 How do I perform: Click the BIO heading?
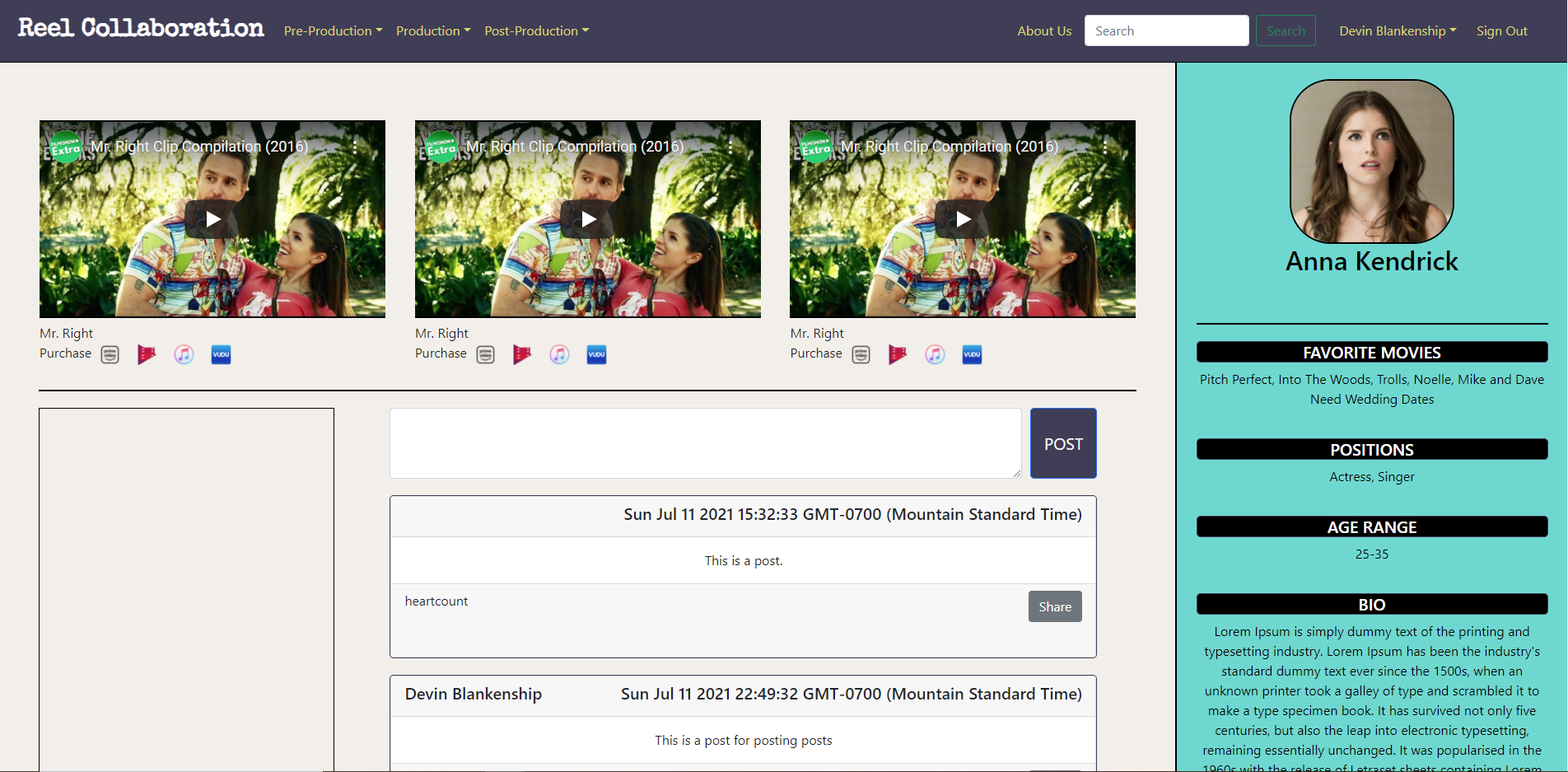pyautogui.click(x=1371, y=604)
